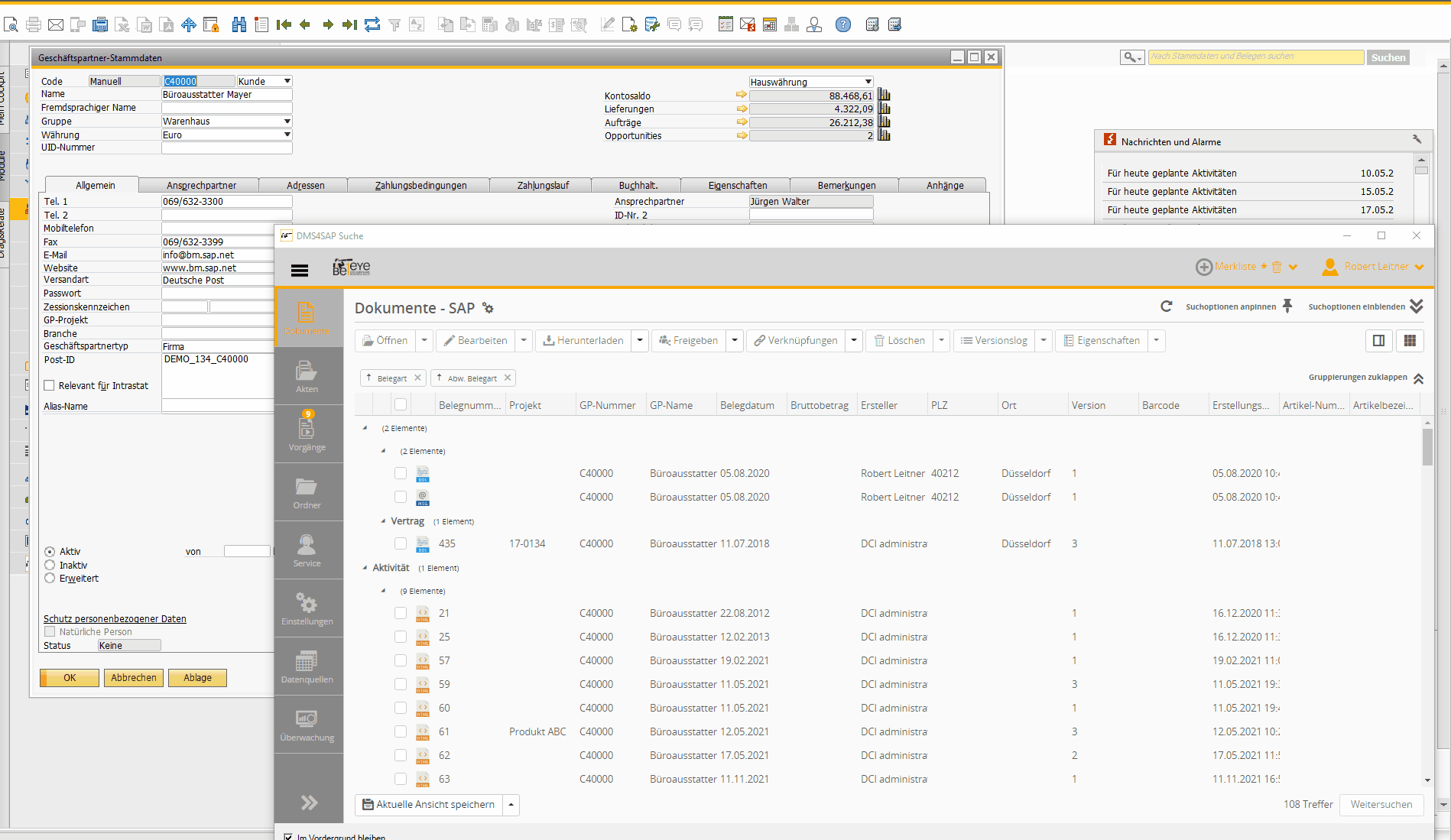Refresh the document list
The width and height of the screenshot is (1451, 840).
1166,306
